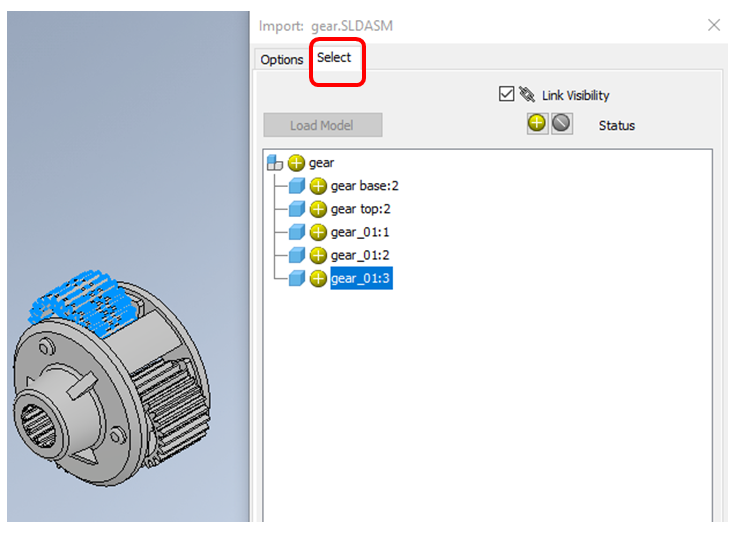
Task: Select the gear_01:1 tree item
Action: click(x=360, y=232)
